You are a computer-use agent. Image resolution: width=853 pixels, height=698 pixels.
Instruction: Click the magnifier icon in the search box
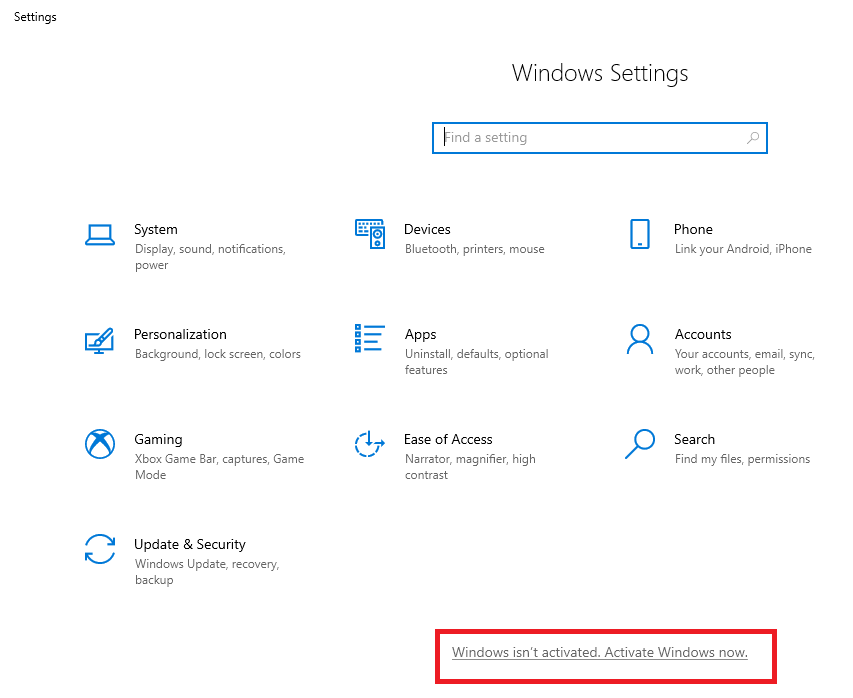(753, 138)
